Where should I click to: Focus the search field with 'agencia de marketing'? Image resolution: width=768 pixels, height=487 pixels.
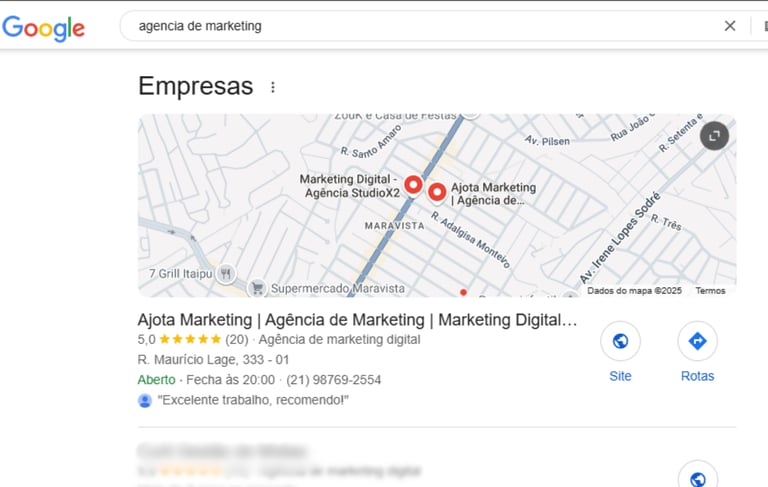[421, 26]
